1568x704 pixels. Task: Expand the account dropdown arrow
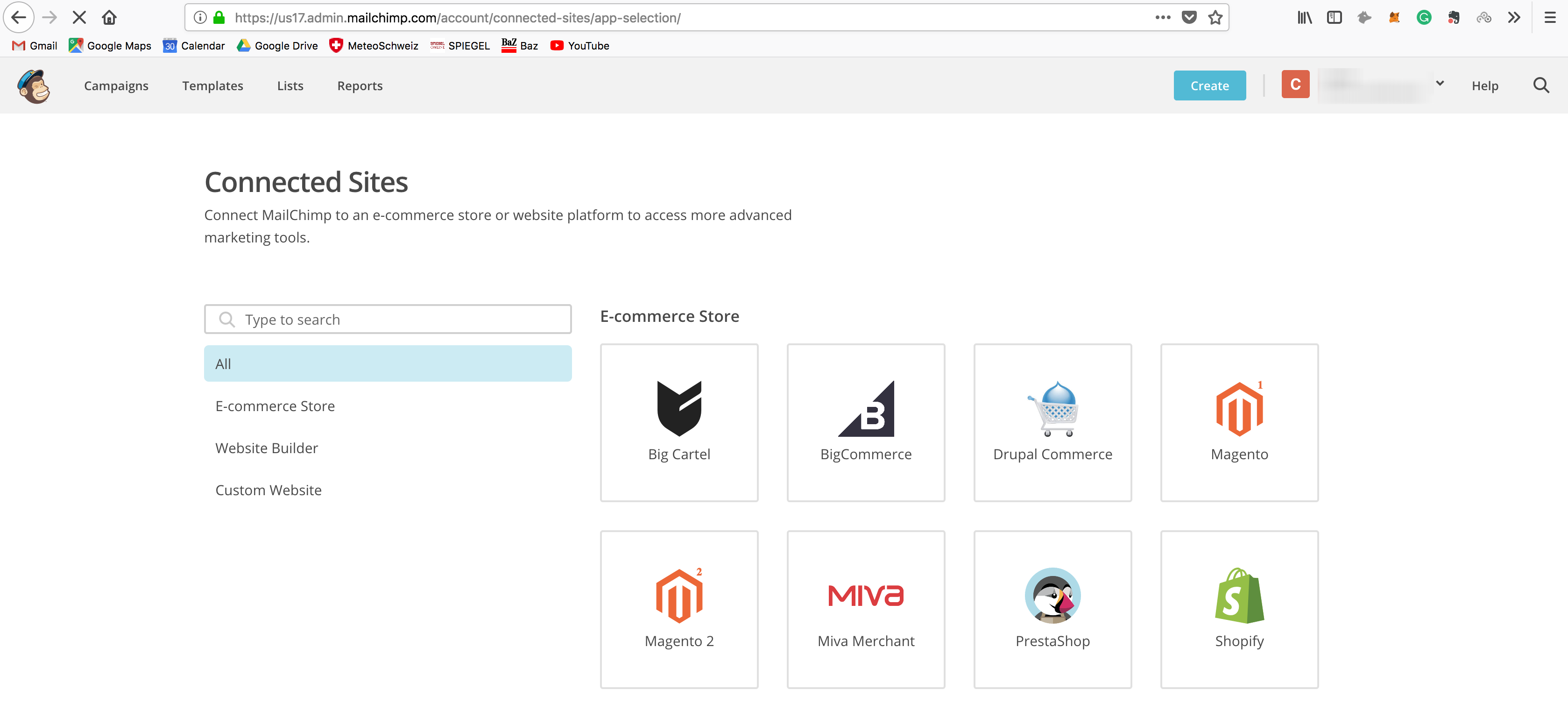tap(1440, 84)
